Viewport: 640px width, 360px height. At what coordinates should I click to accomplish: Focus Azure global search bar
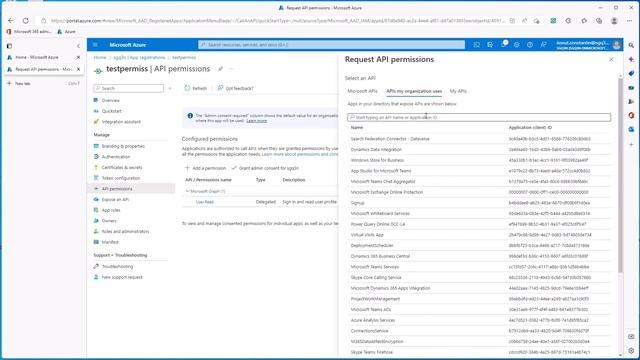click(331, 45)
